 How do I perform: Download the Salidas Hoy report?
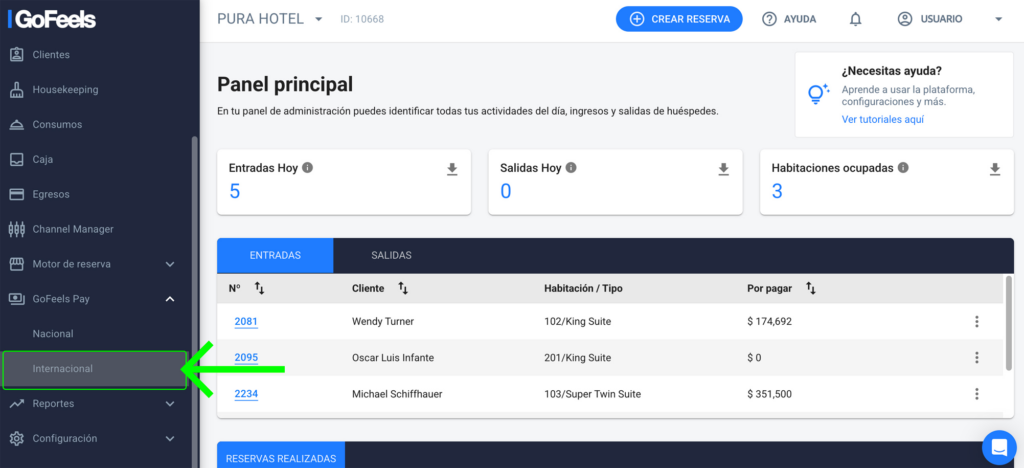724,170
